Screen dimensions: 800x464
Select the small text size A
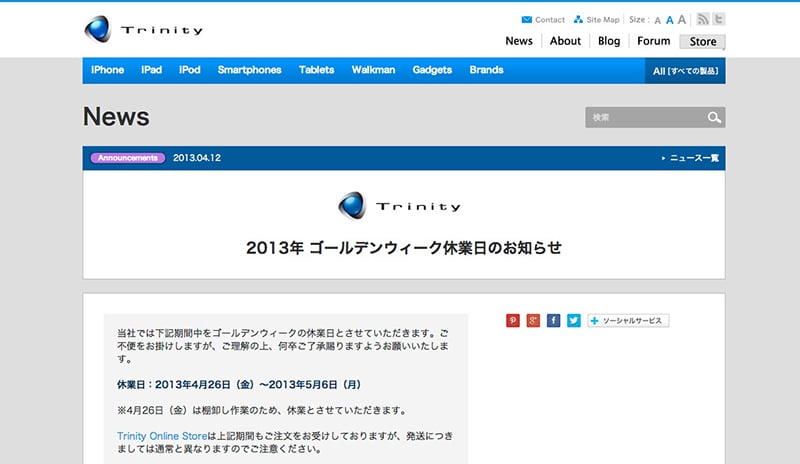click(657, 20)
